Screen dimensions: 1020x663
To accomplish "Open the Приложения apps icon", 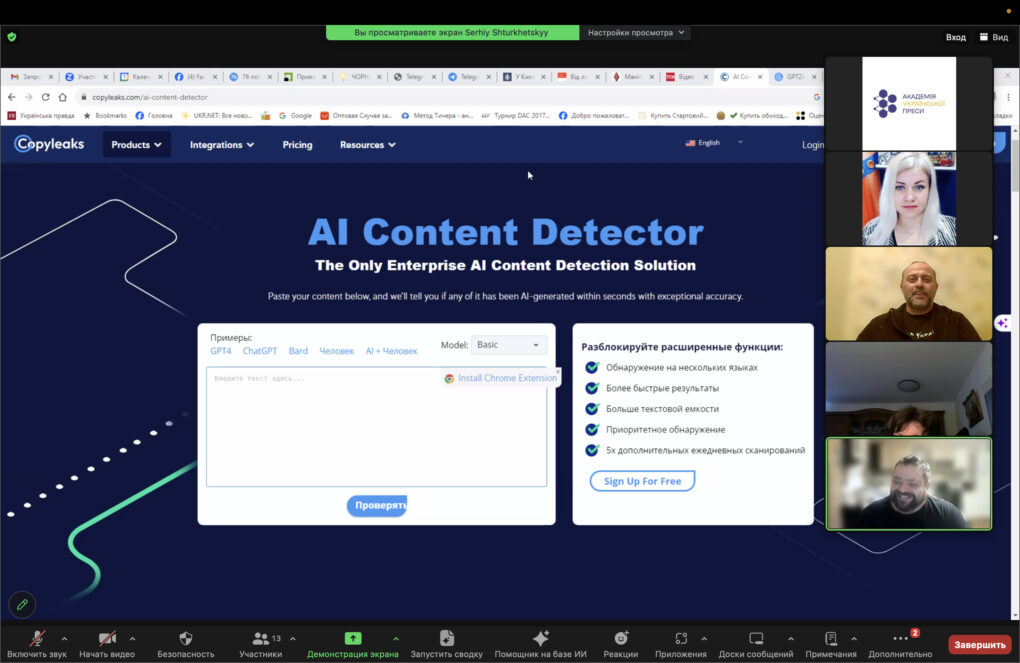I will click(680, 638).
